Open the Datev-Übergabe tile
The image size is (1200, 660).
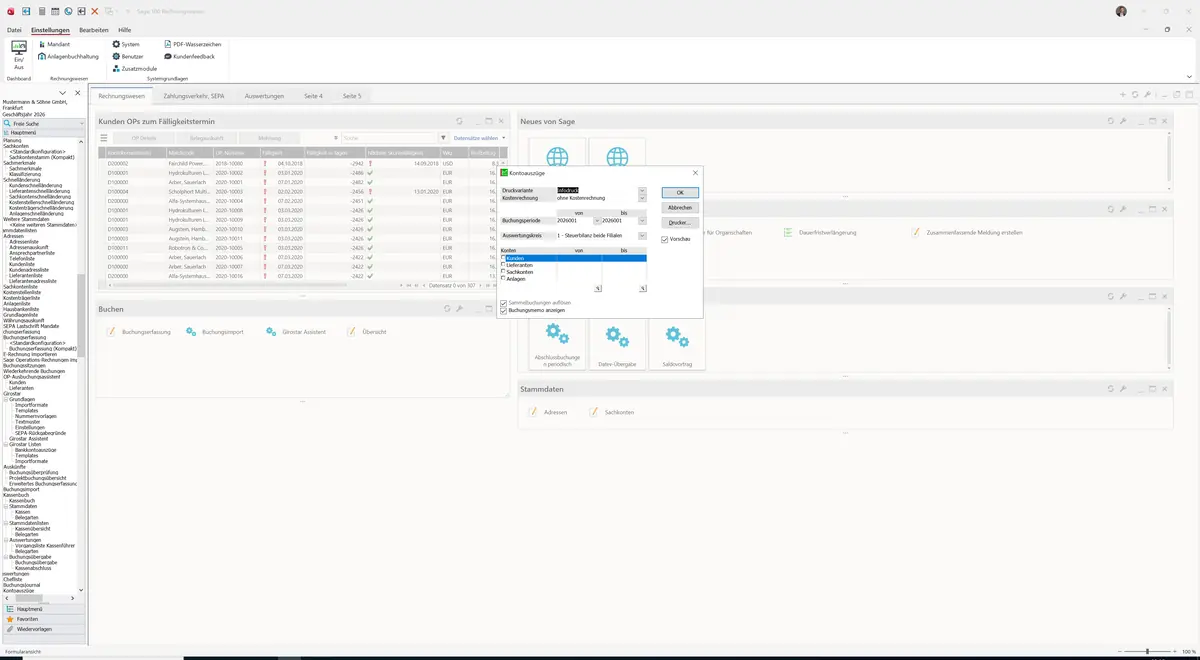(617, 345)
